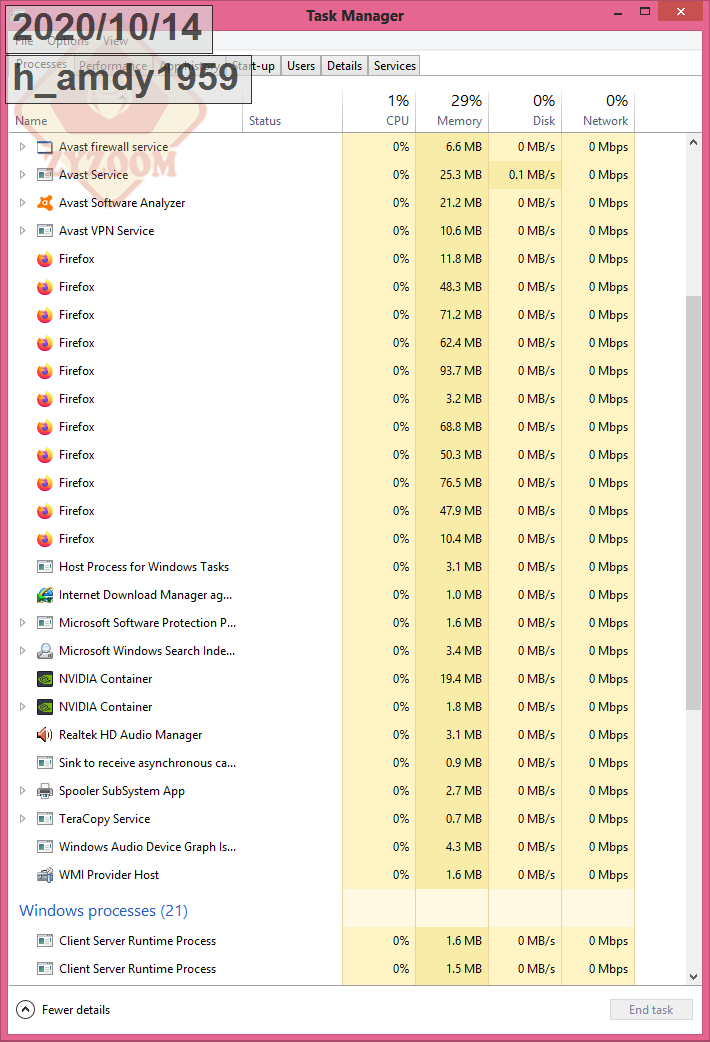Click the Avast Software Analyzer orange icon
Screen dimensions: 710x1042
pos(45,203)
